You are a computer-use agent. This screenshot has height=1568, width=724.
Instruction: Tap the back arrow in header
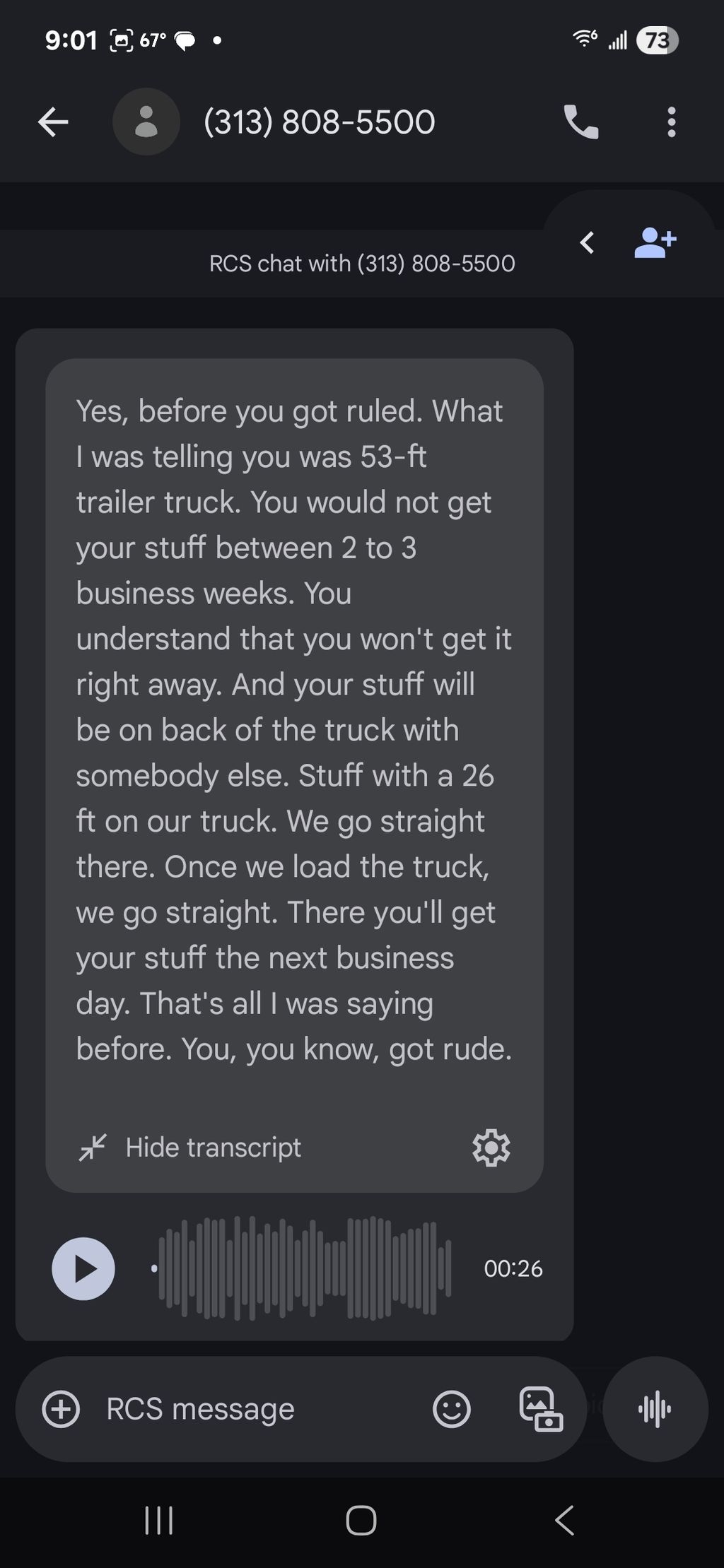(x=53, y=122)
